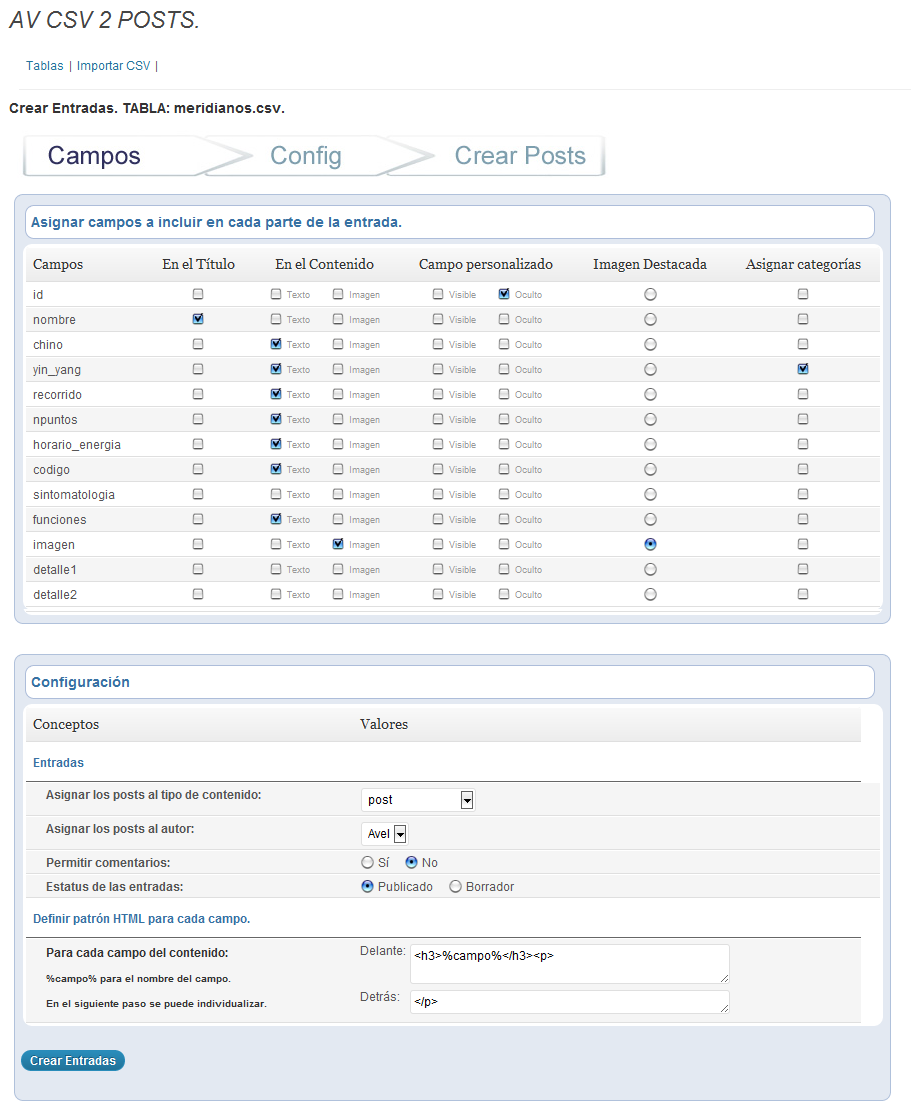Open the content type 'post' dropdown
The image size is (911, 1119).
[x=418, y=800]
